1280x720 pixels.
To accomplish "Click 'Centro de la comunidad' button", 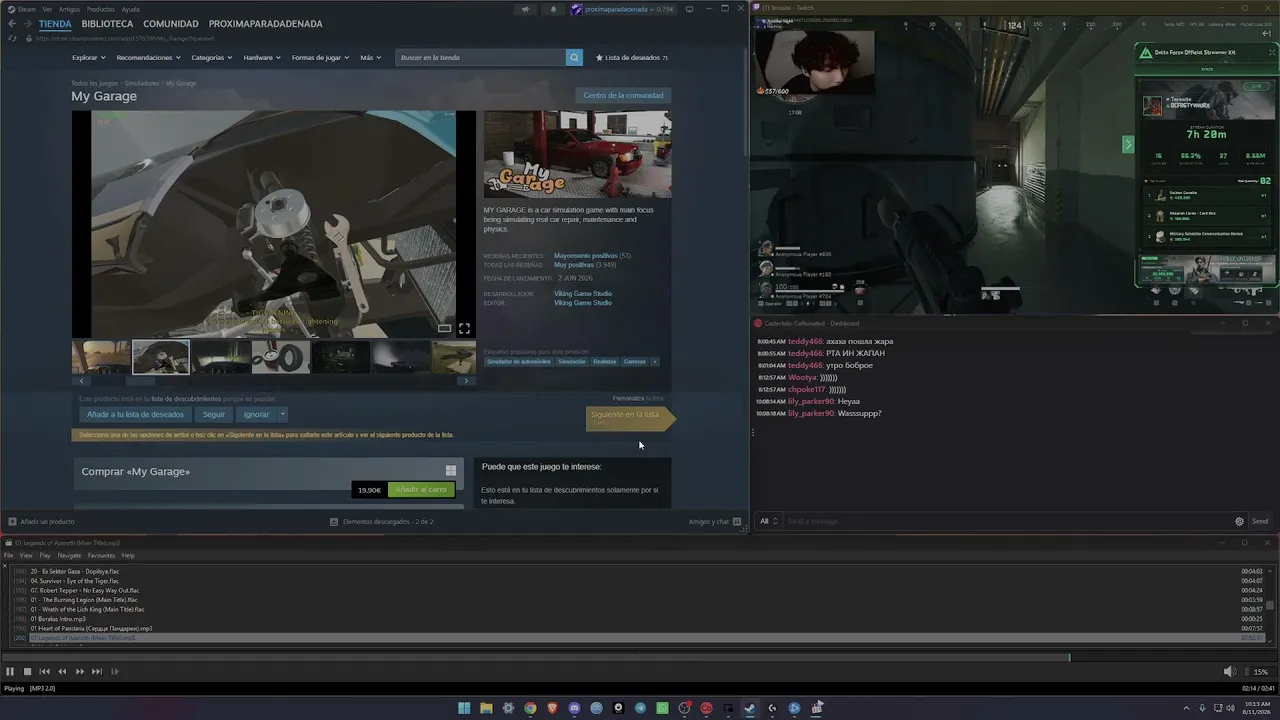I will tap(623, 96).
